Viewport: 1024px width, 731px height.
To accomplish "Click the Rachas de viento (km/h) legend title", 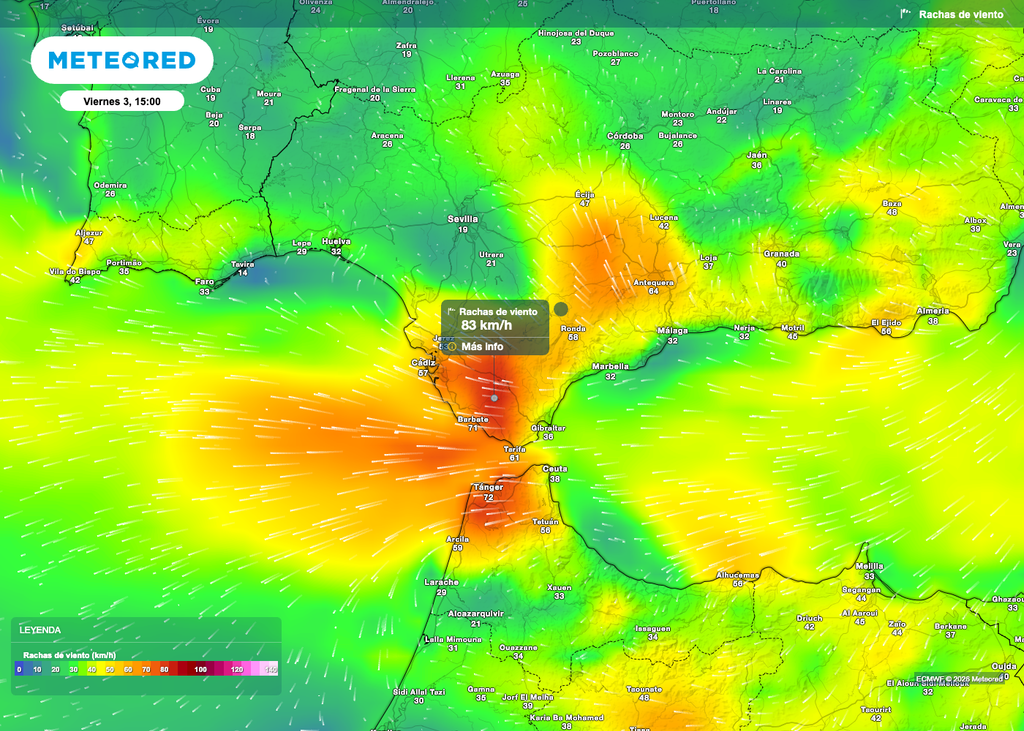I will 69,655.
